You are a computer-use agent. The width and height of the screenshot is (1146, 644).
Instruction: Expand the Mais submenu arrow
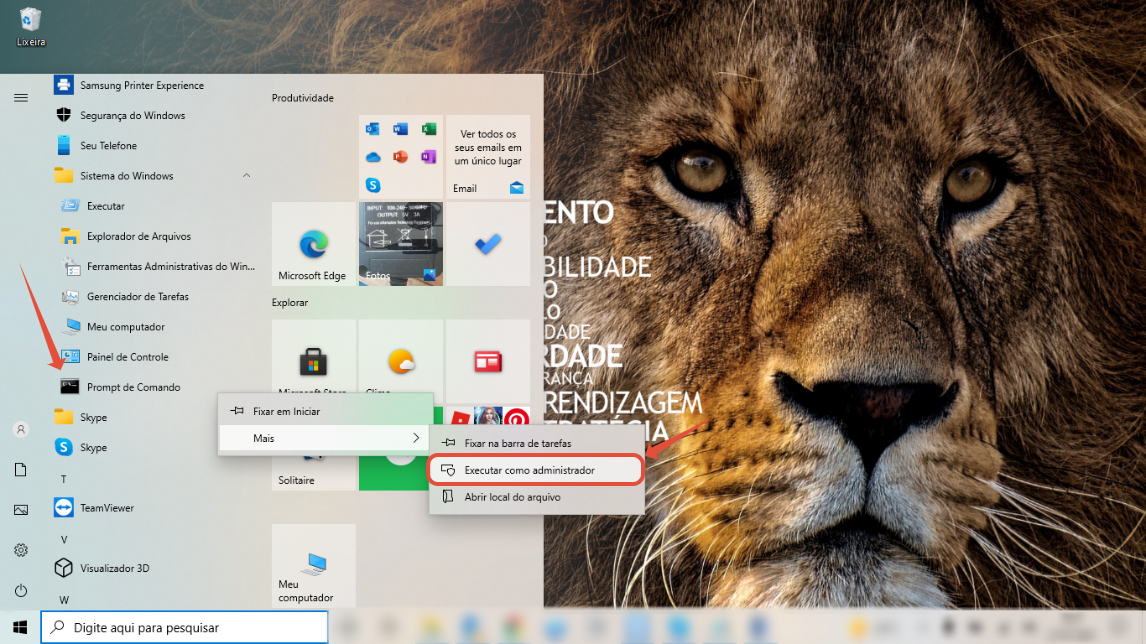point(416,438)
